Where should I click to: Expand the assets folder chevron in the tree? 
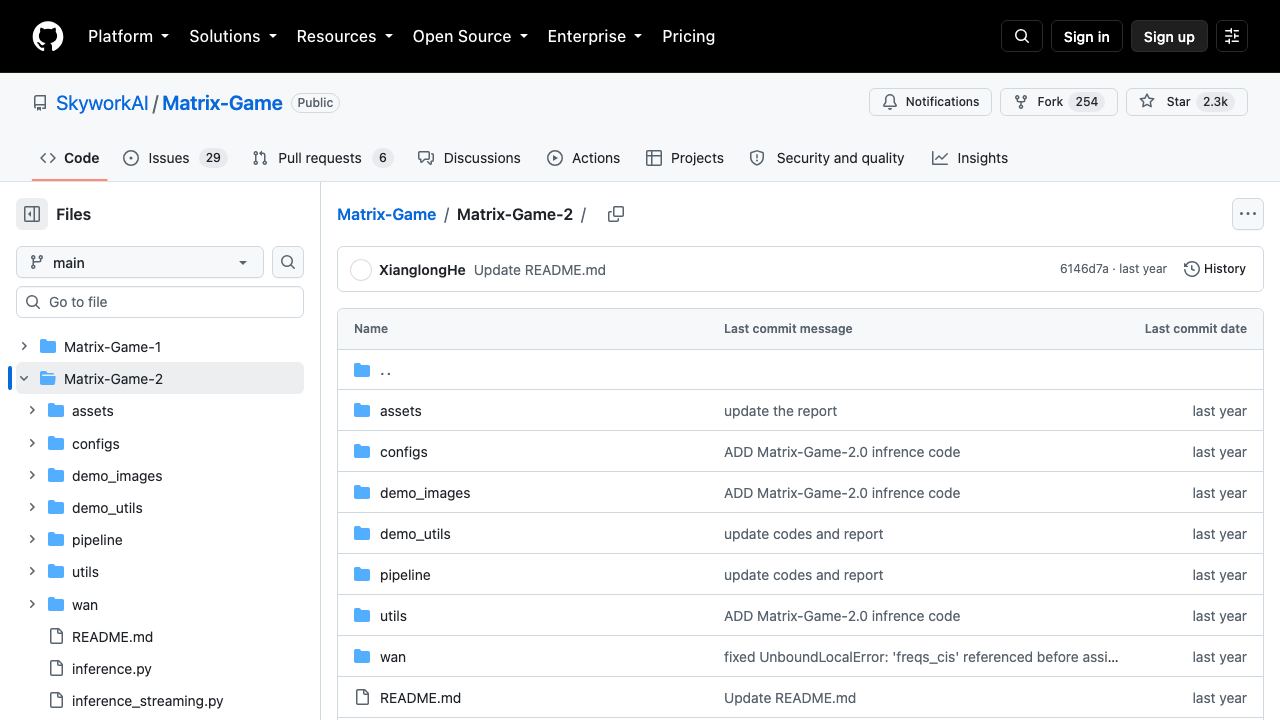coord(32,411)
